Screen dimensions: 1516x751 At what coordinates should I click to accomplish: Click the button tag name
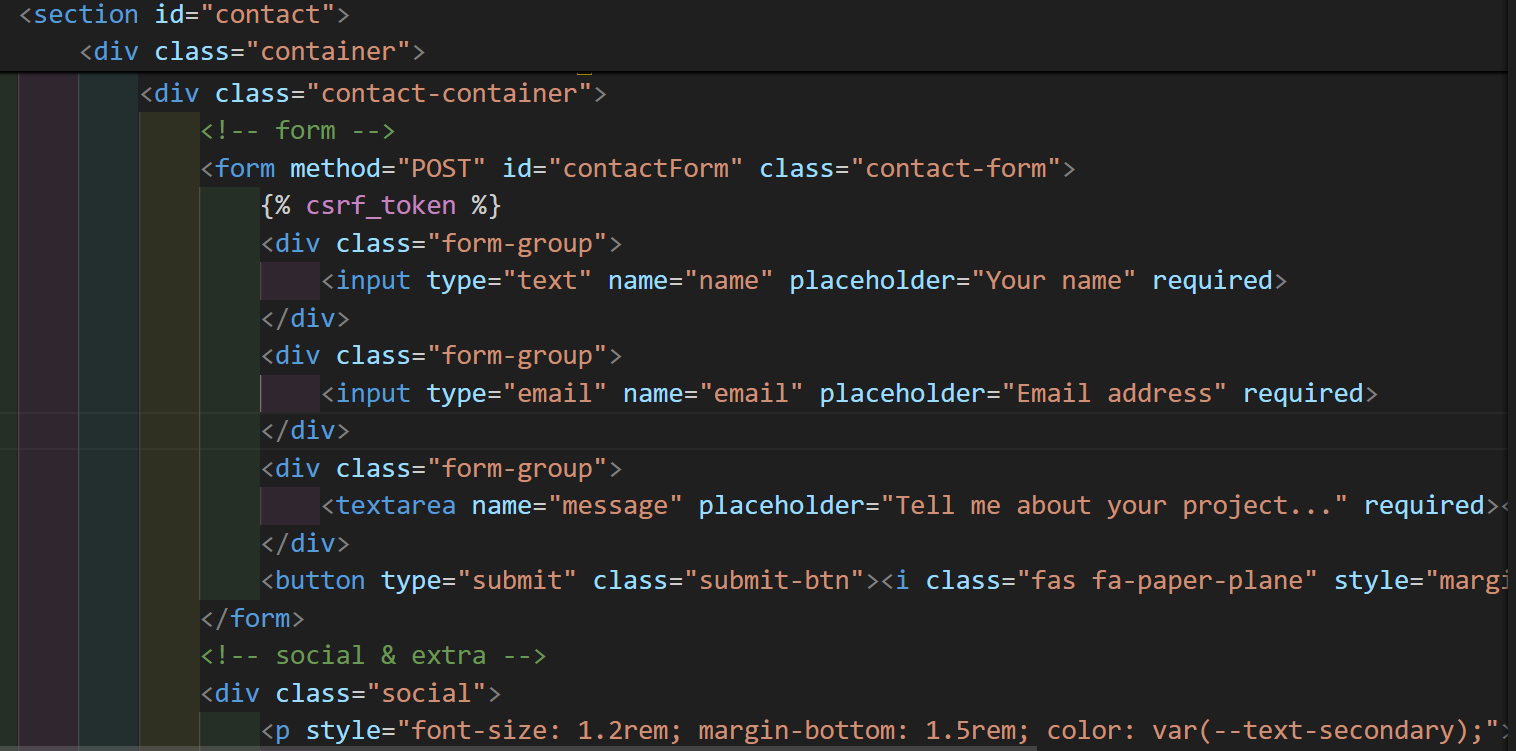(320, 581)
